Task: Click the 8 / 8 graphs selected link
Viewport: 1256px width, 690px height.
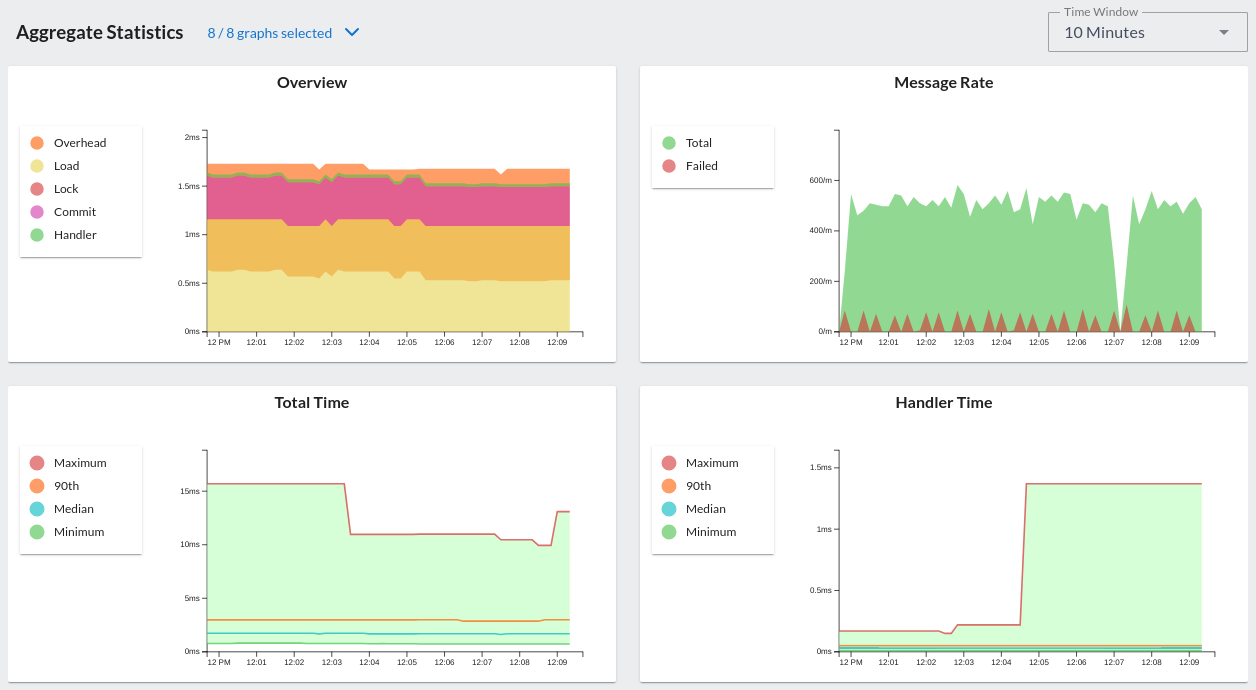Action: click(x=270, y=32)
